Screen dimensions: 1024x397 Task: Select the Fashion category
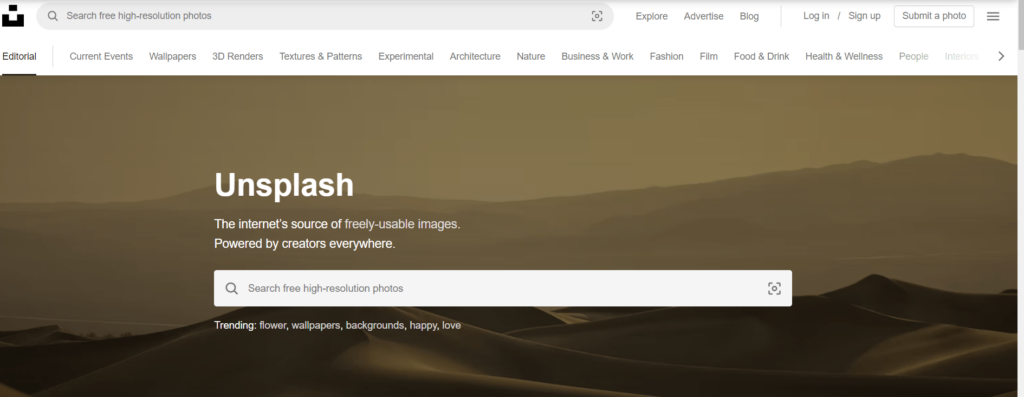pos(667,56)
